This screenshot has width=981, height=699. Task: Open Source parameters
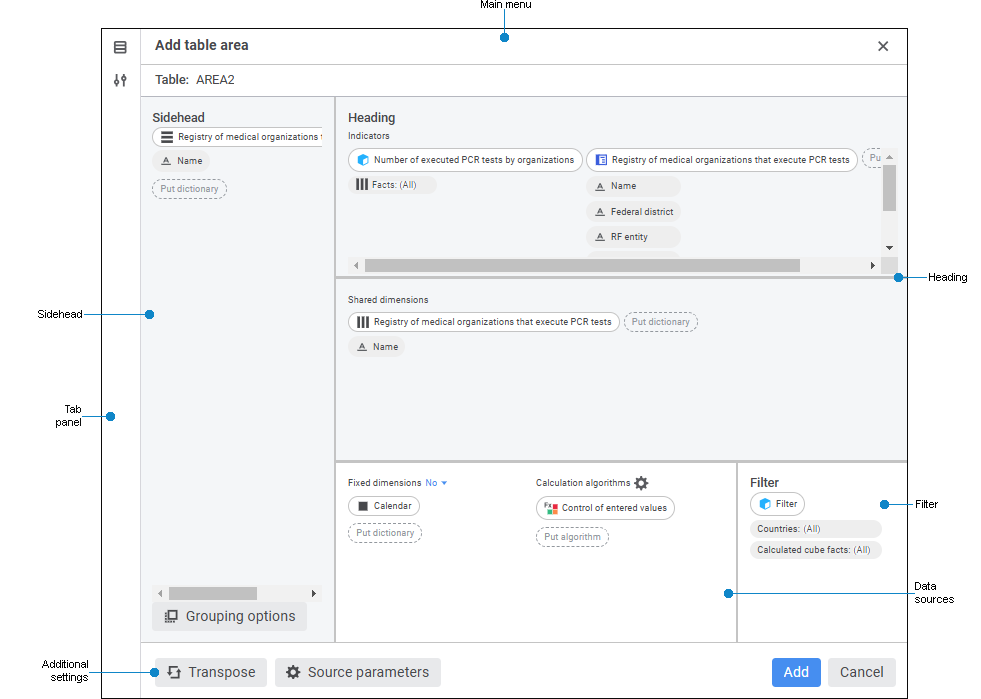point(358,672)
